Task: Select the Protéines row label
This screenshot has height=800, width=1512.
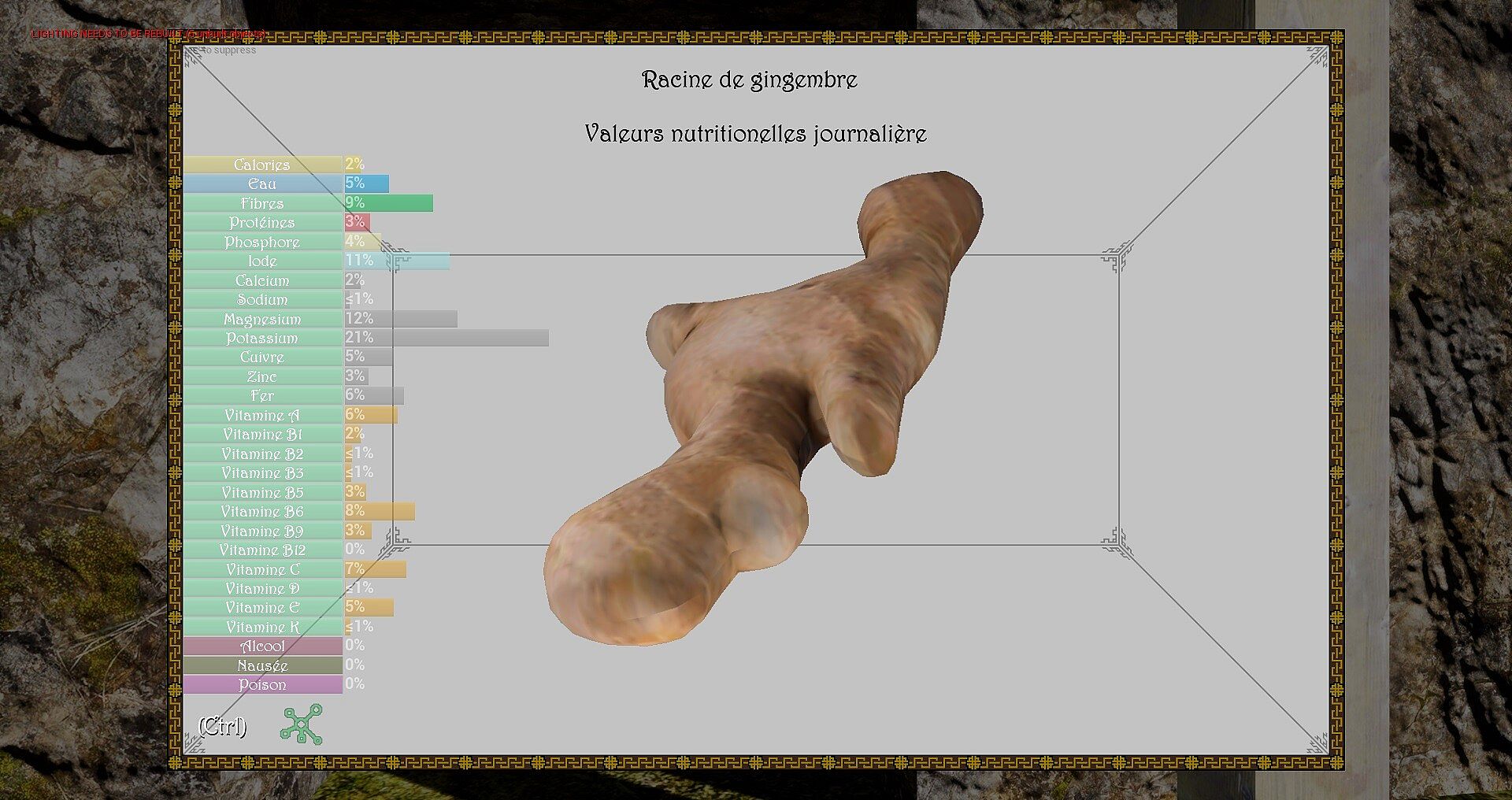Action: pyautogui.click(x=263, y=222)
